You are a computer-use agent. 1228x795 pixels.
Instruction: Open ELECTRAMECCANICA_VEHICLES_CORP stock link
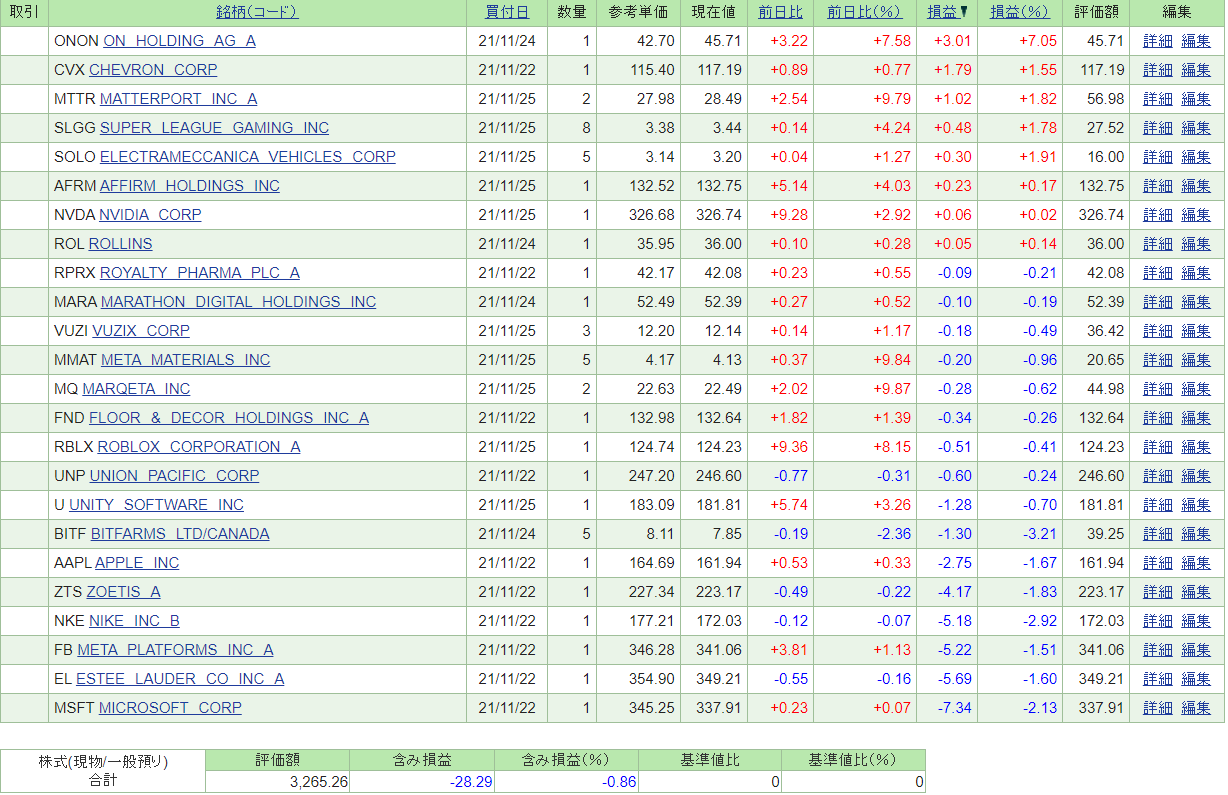point(248,157)
